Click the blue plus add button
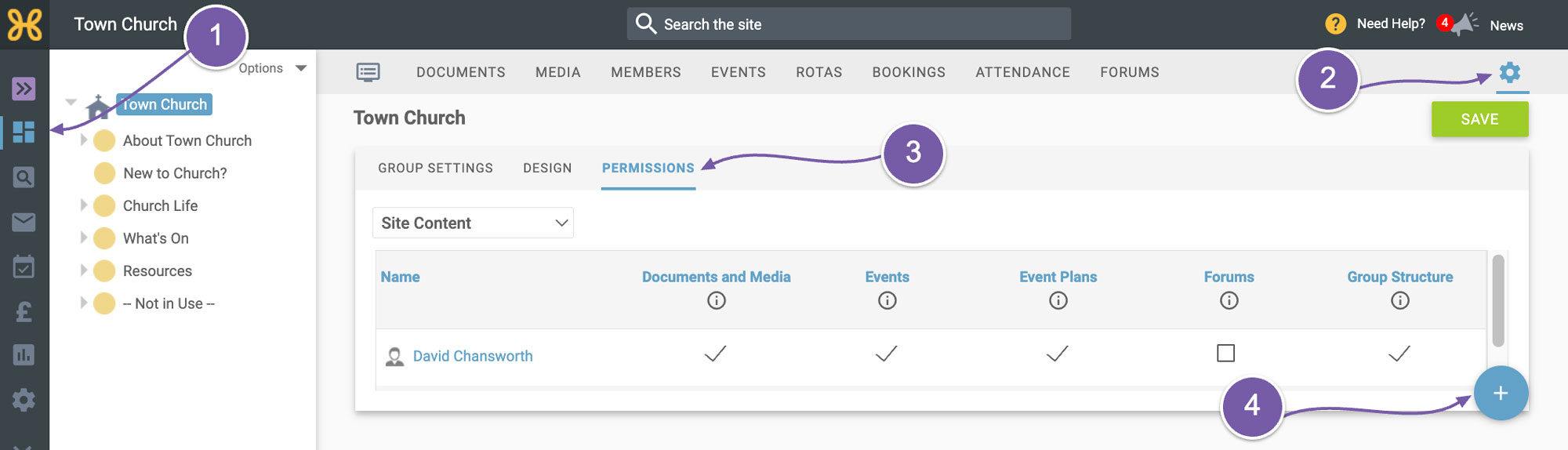Screen dimensions: 1568x450 [1501, 394]
